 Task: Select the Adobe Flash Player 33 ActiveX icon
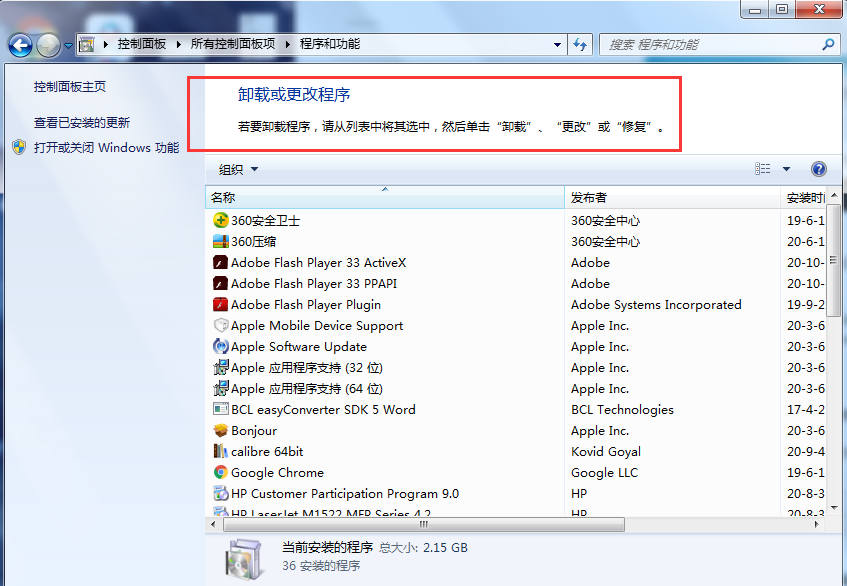coord(220,262)
